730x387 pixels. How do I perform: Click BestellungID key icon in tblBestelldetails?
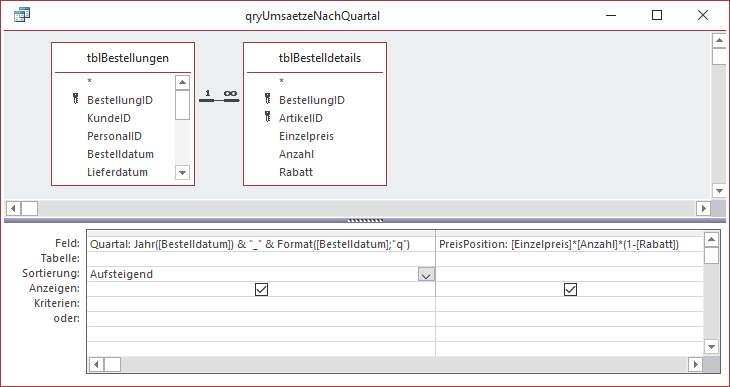click(267, 99)
